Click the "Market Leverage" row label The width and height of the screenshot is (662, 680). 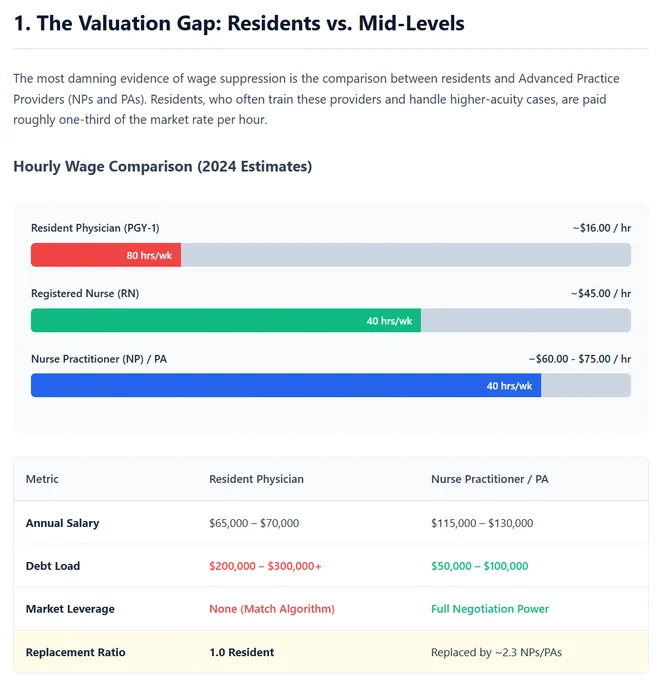[x=70, y=609]
